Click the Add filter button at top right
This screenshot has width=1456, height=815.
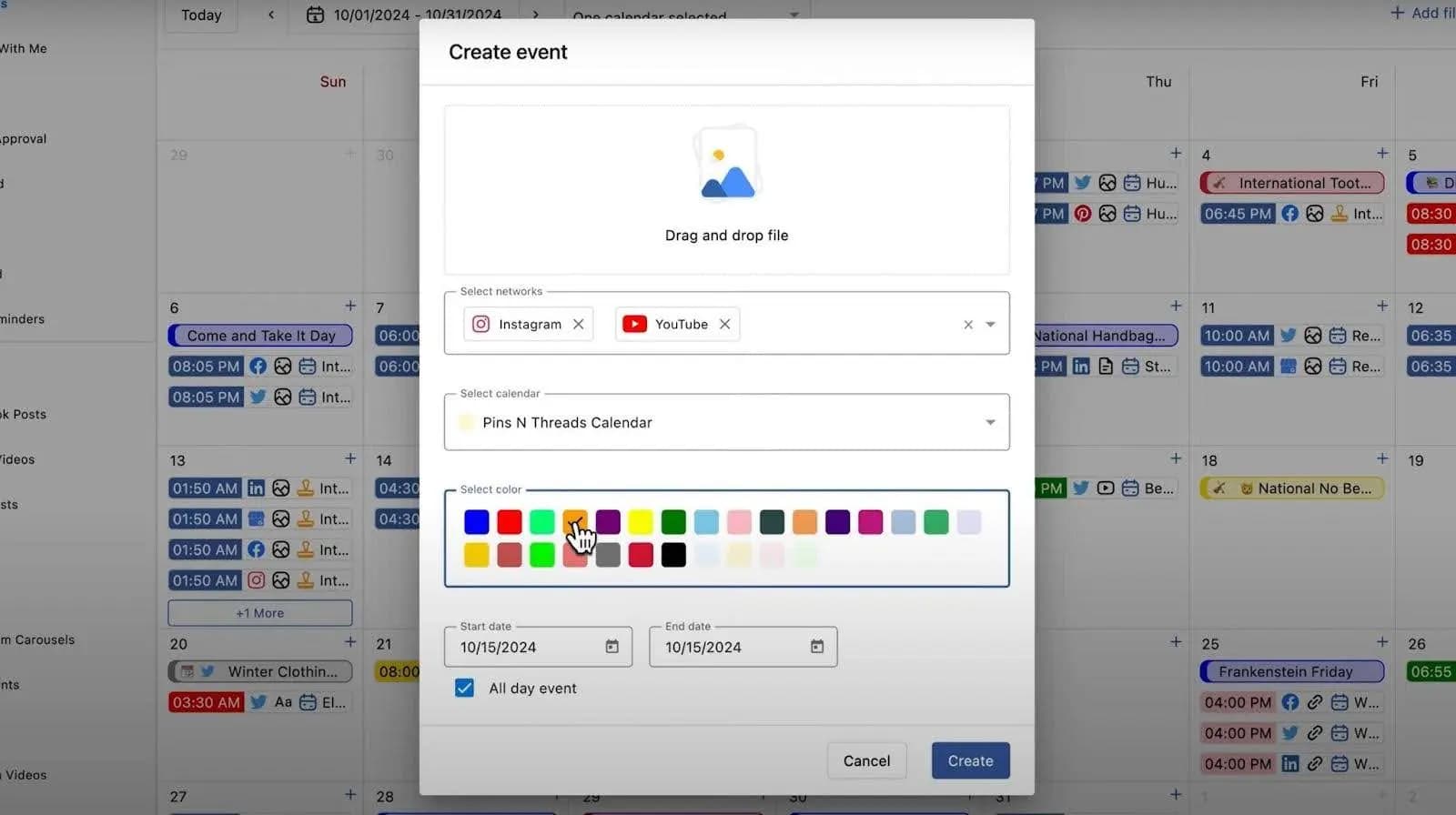point(1422,13)
